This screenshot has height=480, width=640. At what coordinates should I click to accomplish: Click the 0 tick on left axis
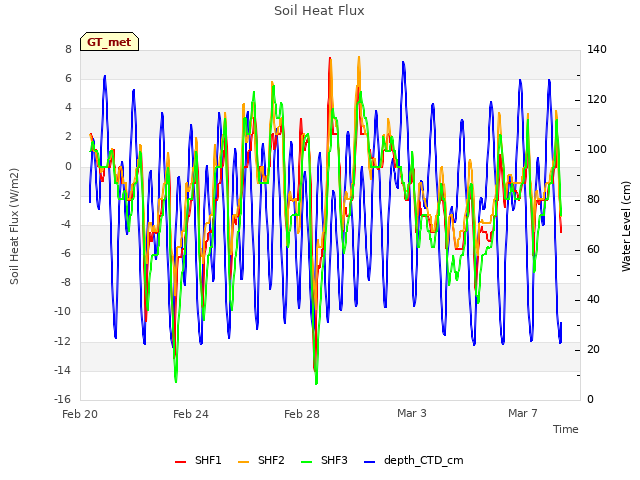coord(68,166)
